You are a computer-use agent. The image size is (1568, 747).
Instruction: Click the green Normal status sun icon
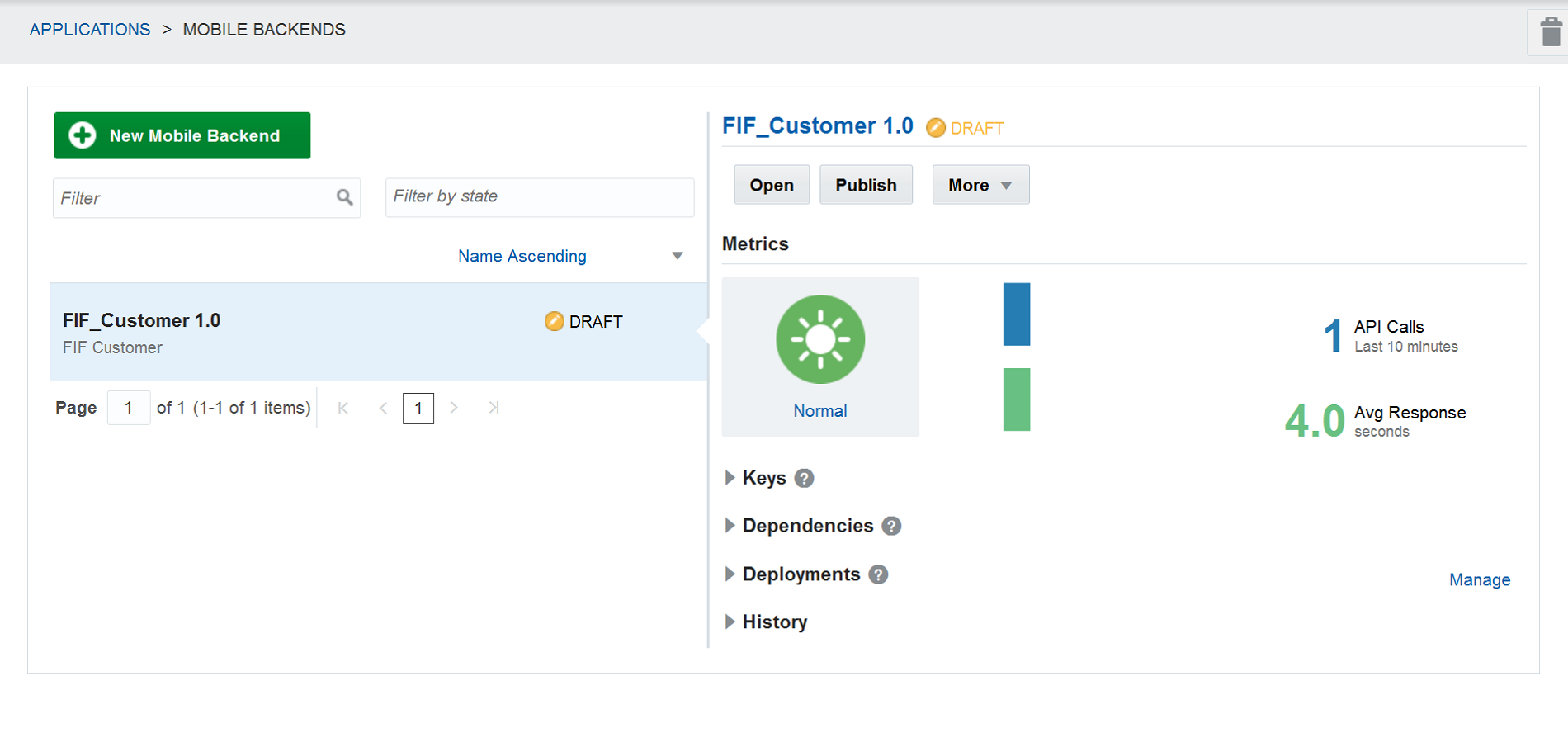(819, 339)
